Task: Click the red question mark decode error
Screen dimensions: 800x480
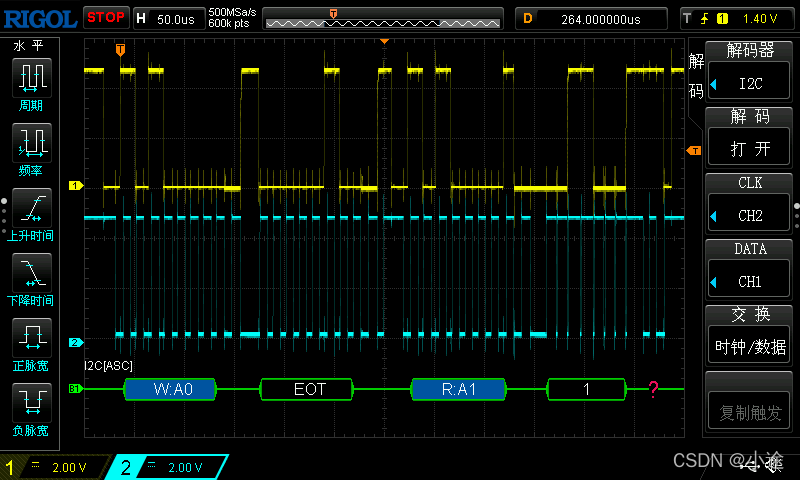Action: click(x=653, y=389)
